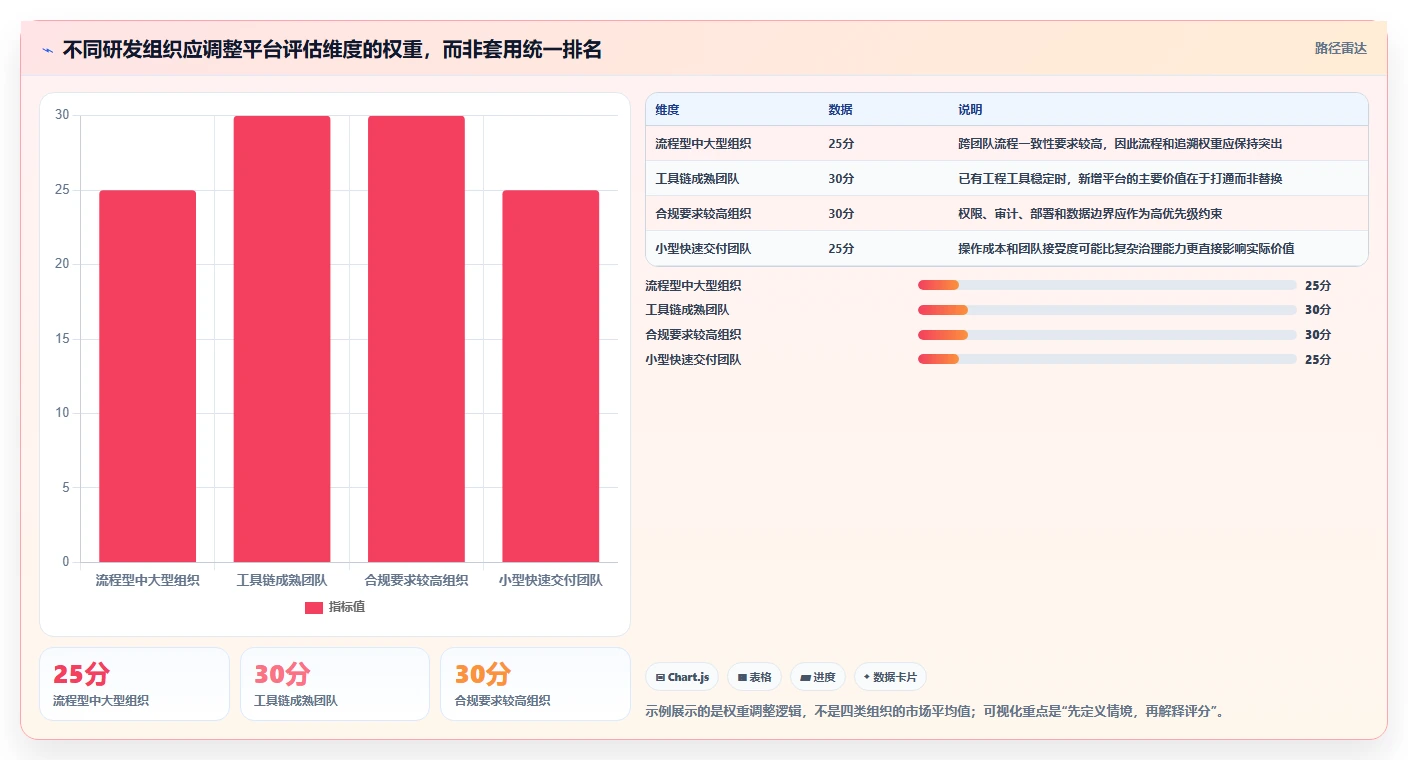Image resolution: width=1408 pixels, height=760 pixels.
Task: Click the 数据卡片 tag chip
Action: pyautogui.click(x=890, y=677)
